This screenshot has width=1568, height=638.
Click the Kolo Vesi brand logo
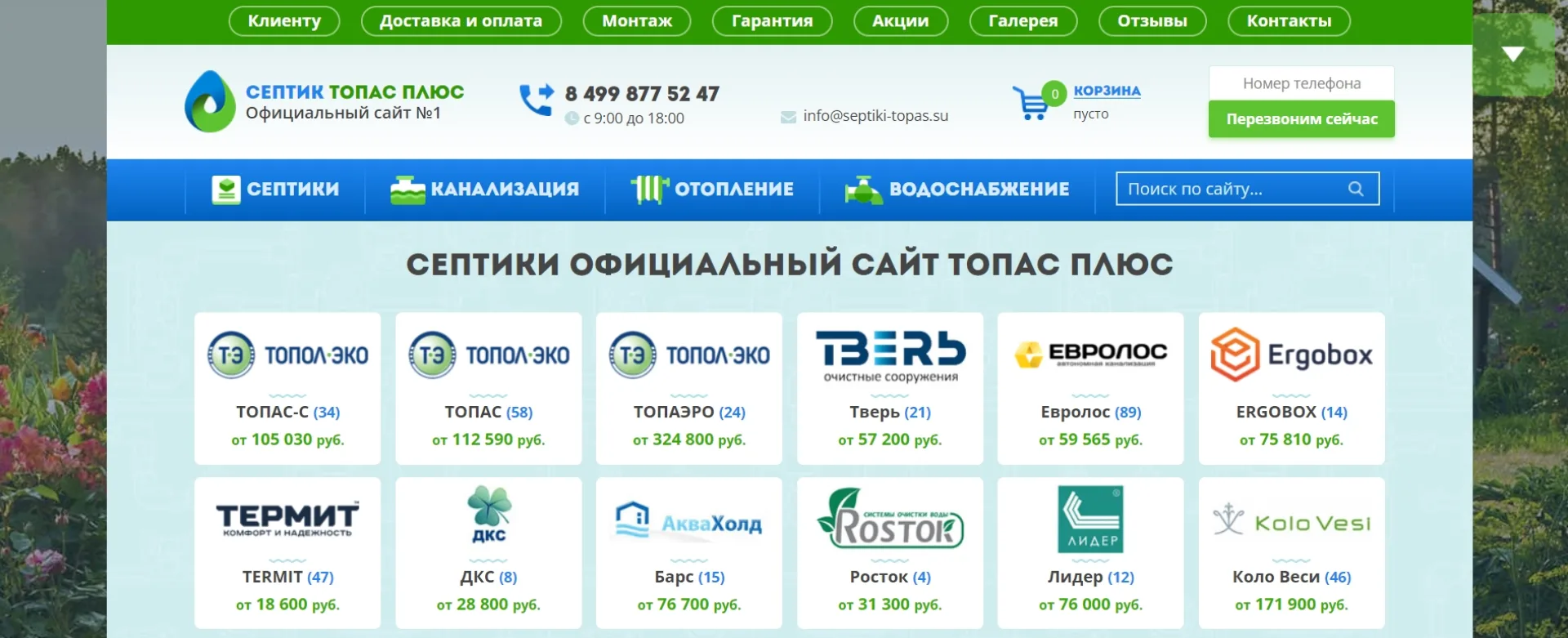point(1291,520)
